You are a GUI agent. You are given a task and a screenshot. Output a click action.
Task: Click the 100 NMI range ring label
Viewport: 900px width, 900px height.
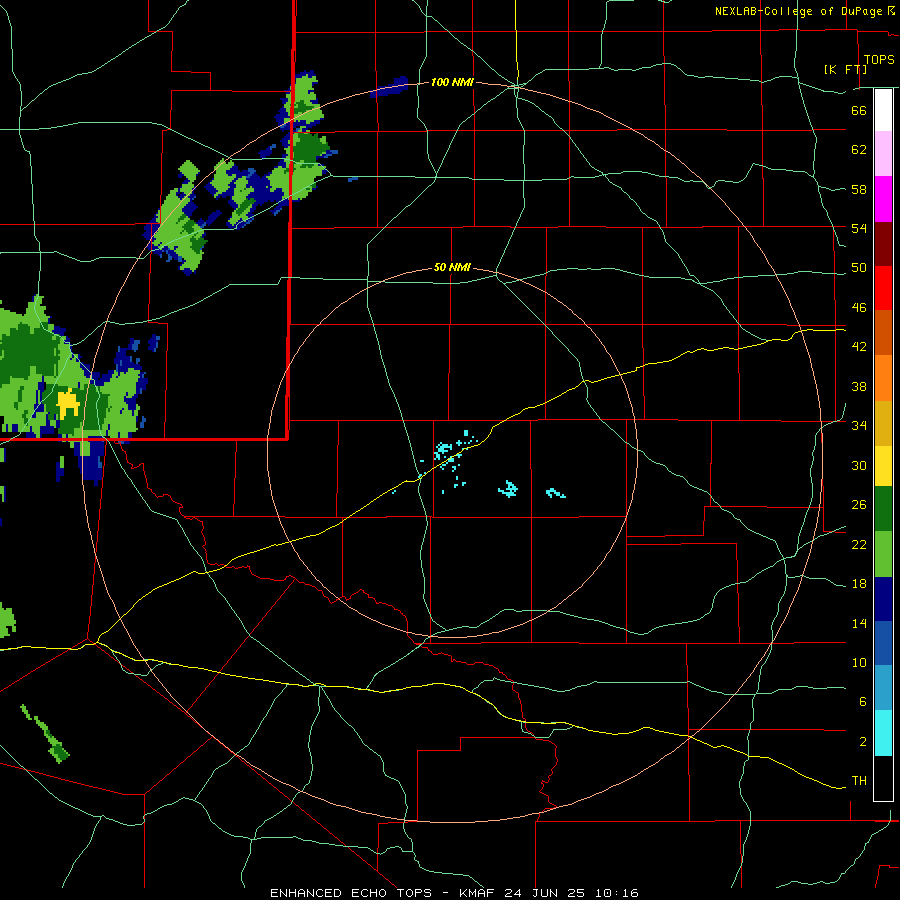coord(452,83)
